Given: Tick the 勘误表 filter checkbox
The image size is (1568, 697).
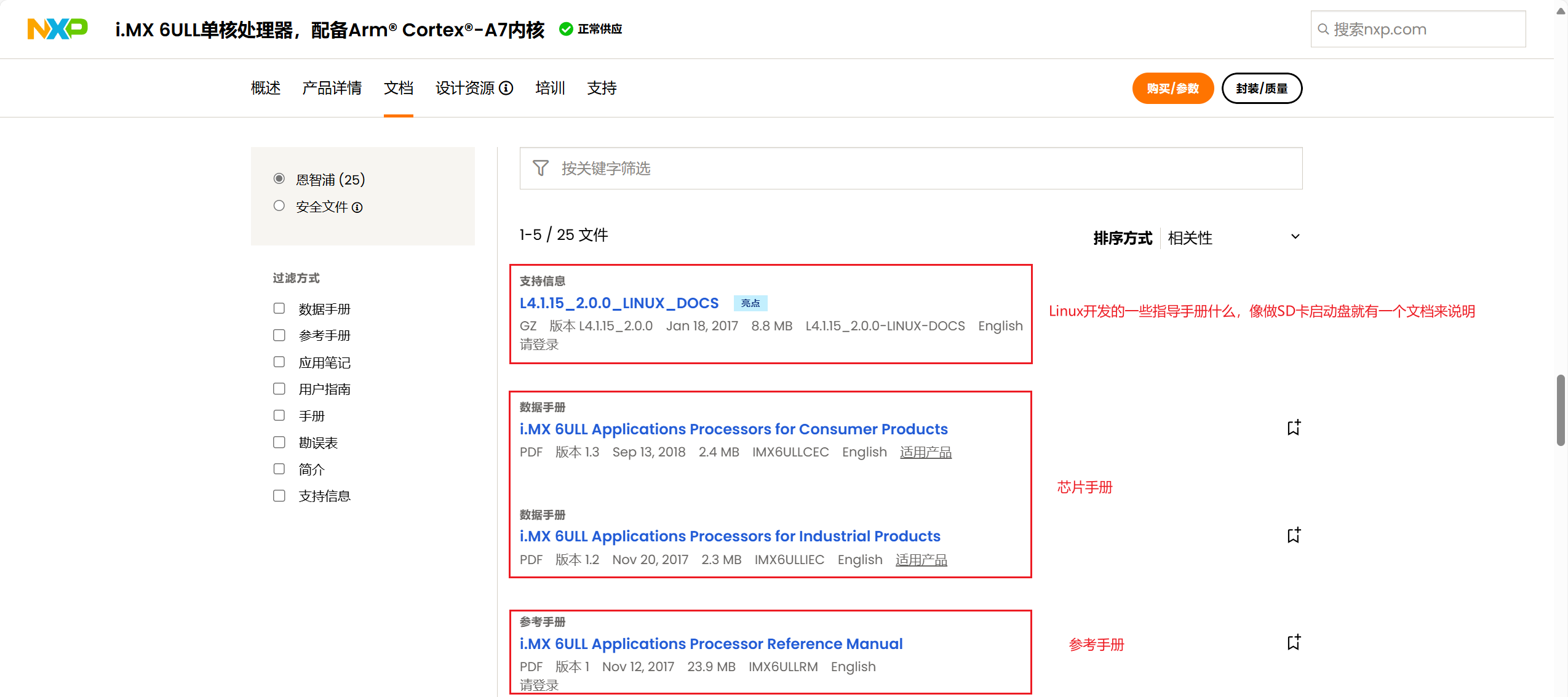Looking at the screenshot, I should [x=279, y=442].
